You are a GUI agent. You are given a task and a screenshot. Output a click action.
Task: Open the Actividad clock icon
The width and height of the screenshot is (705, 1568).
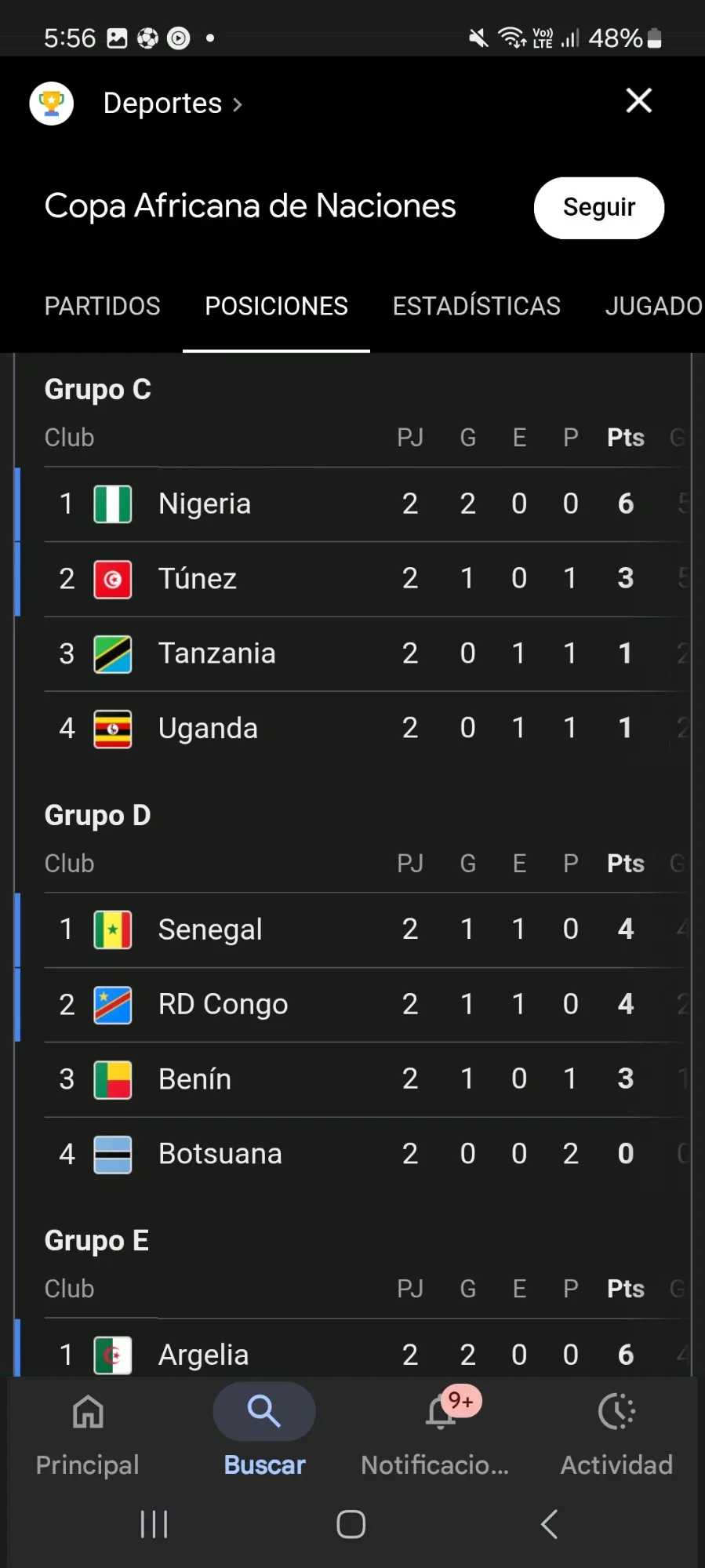(616, 1413)
